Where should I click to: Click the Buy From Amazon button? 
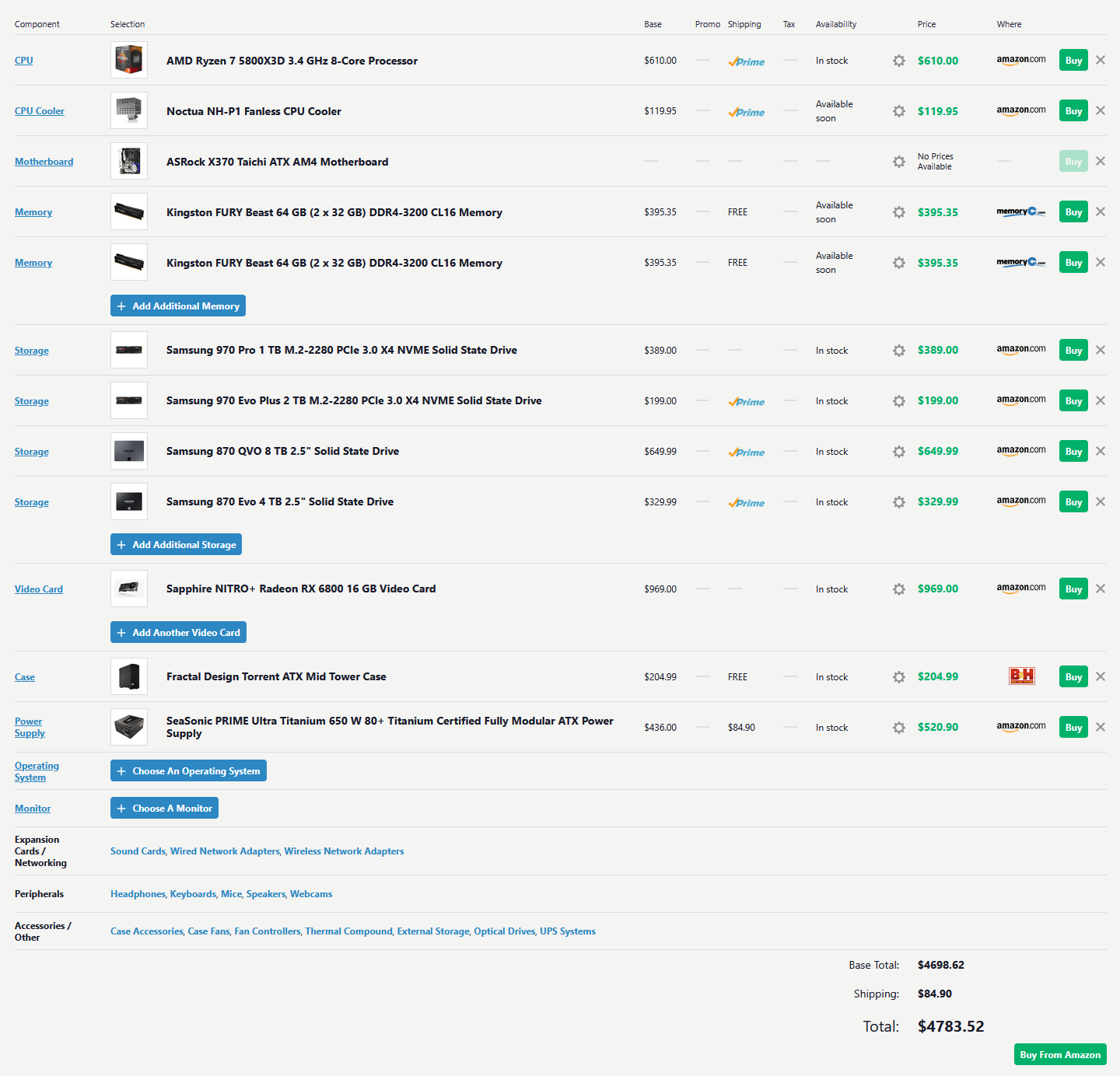1060,1054
